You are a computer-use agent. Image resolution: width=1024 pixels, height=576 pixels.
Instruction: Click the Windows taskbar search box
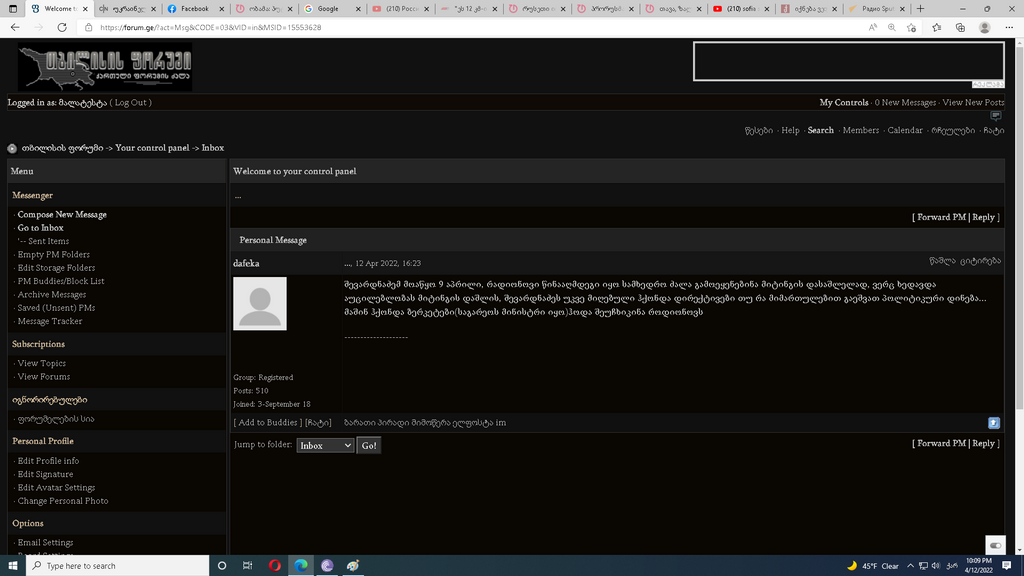tap(118, 566)
